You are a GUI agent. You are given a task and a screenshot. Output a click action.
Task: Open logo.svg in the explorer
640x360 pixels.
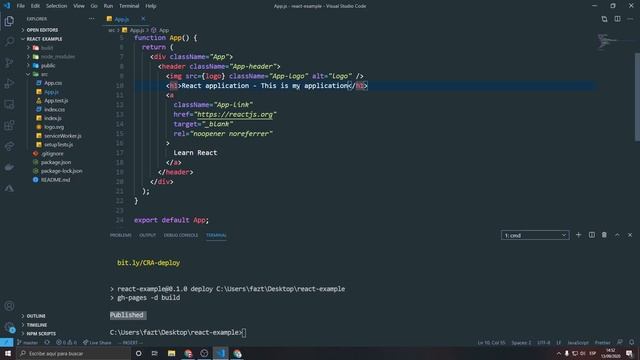pos(54,127)
